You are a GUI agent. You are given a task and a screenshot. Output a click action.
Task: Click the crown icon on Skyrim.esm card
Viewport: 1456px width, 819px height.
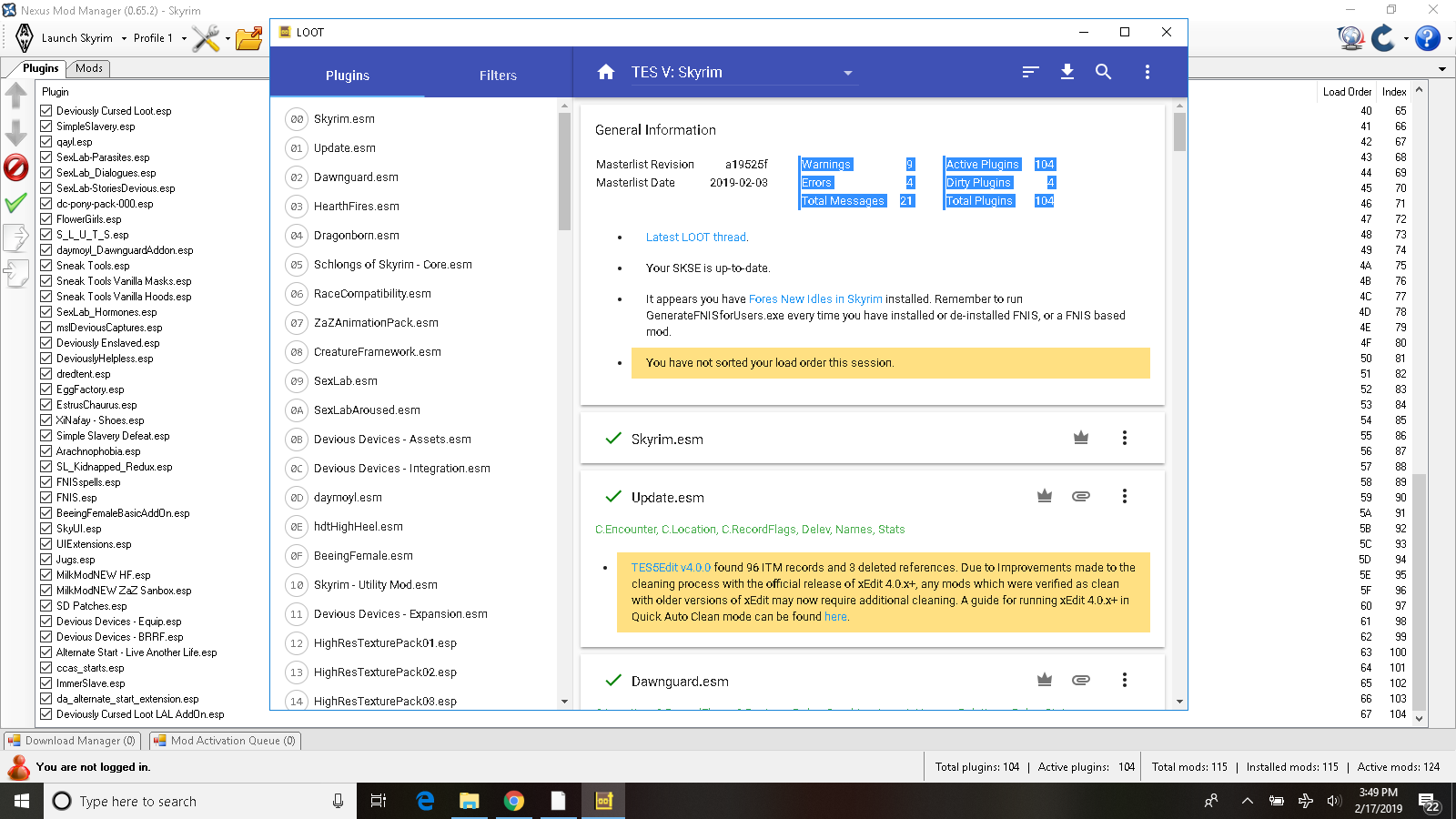coord(1081,438)
